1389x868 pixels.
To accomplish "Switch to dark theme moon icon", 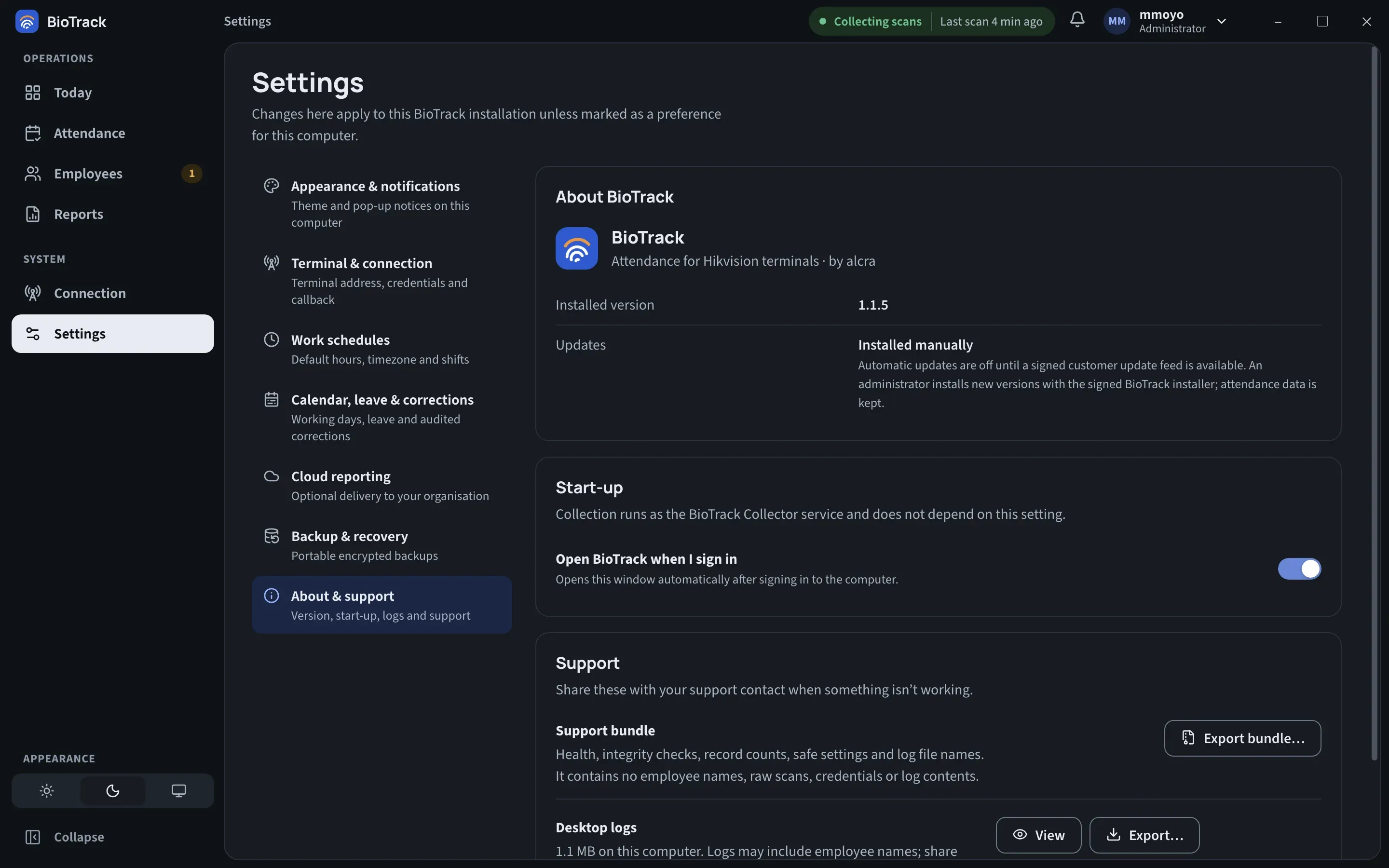I will point(112,791).
